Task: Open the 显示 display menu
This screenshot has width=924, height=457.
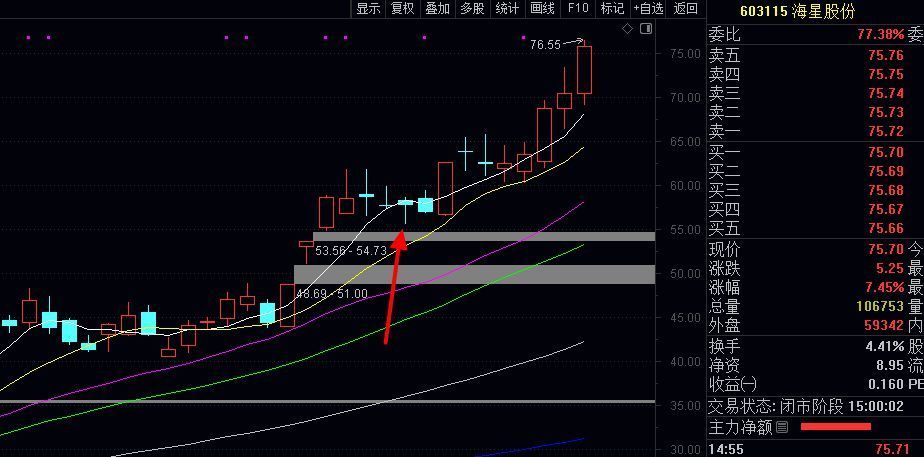Action: tap(368, 8)
